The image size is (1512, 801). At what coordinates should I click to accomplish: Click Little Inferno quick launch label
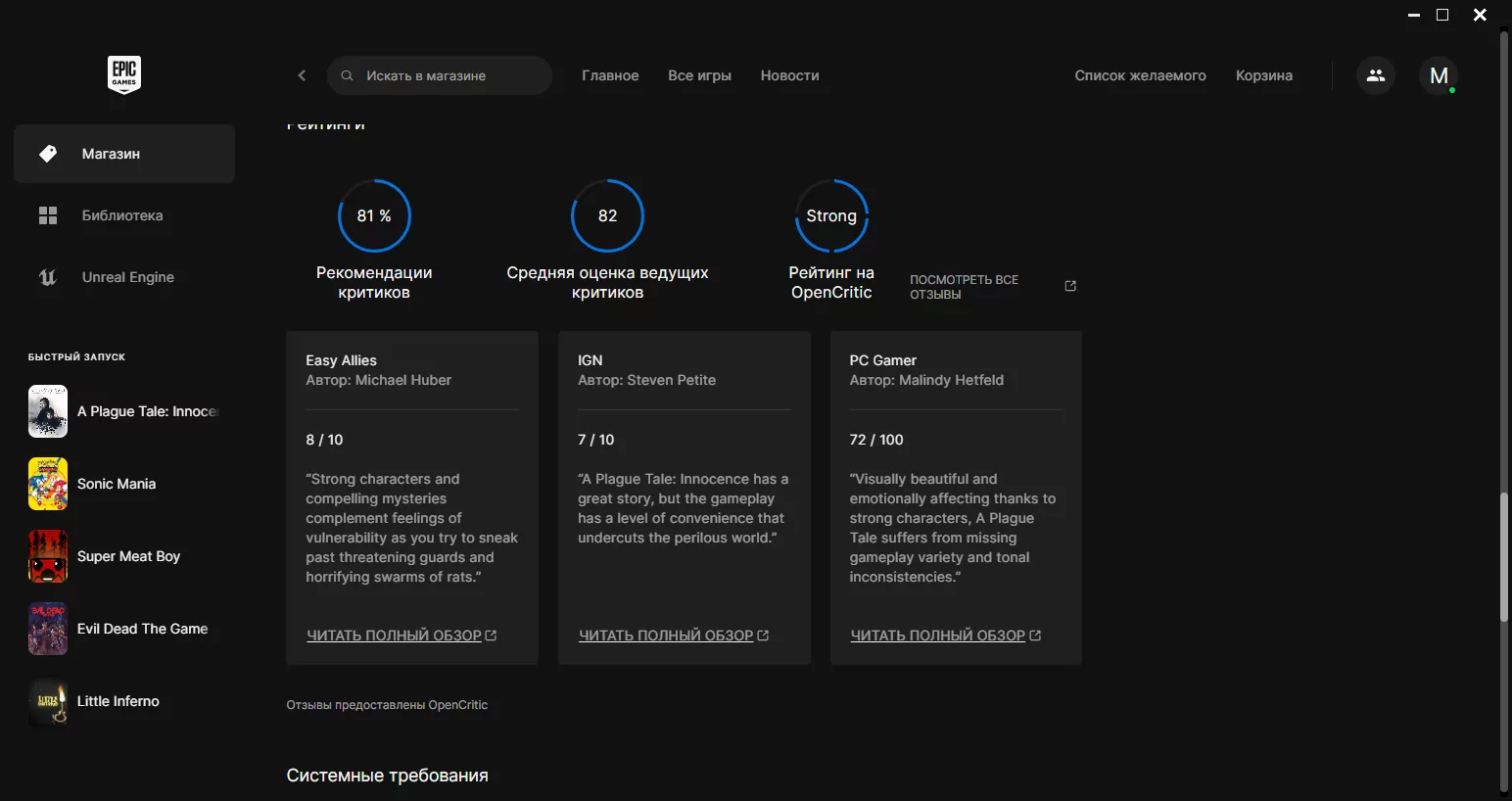tap(118, 701)
